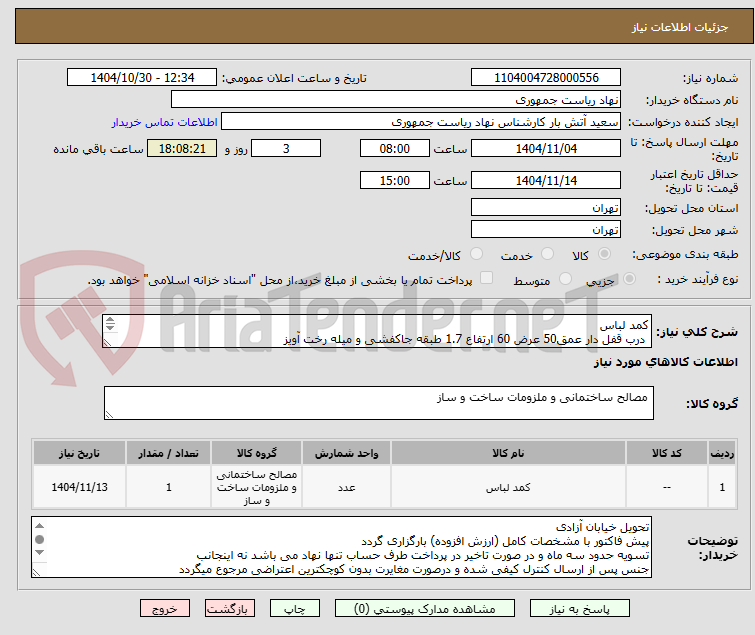Click the resize grip of شرح کلی نیاز box

(x=107, y=342)
